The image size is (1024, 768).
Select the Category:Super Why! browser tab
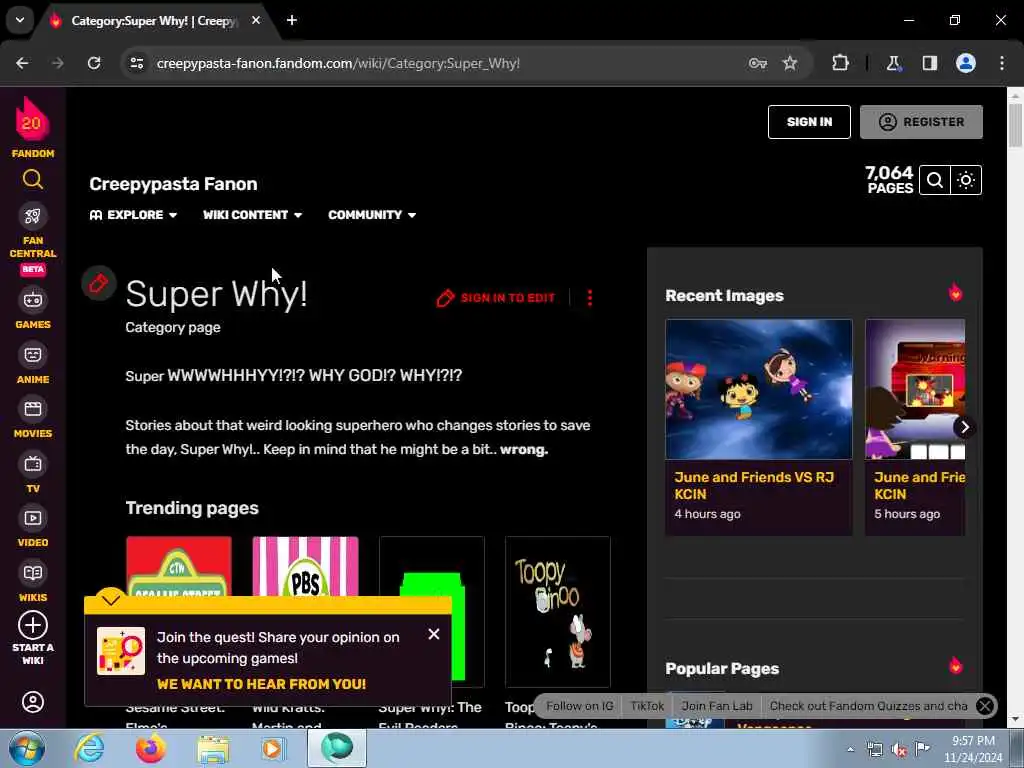[154, 21]
